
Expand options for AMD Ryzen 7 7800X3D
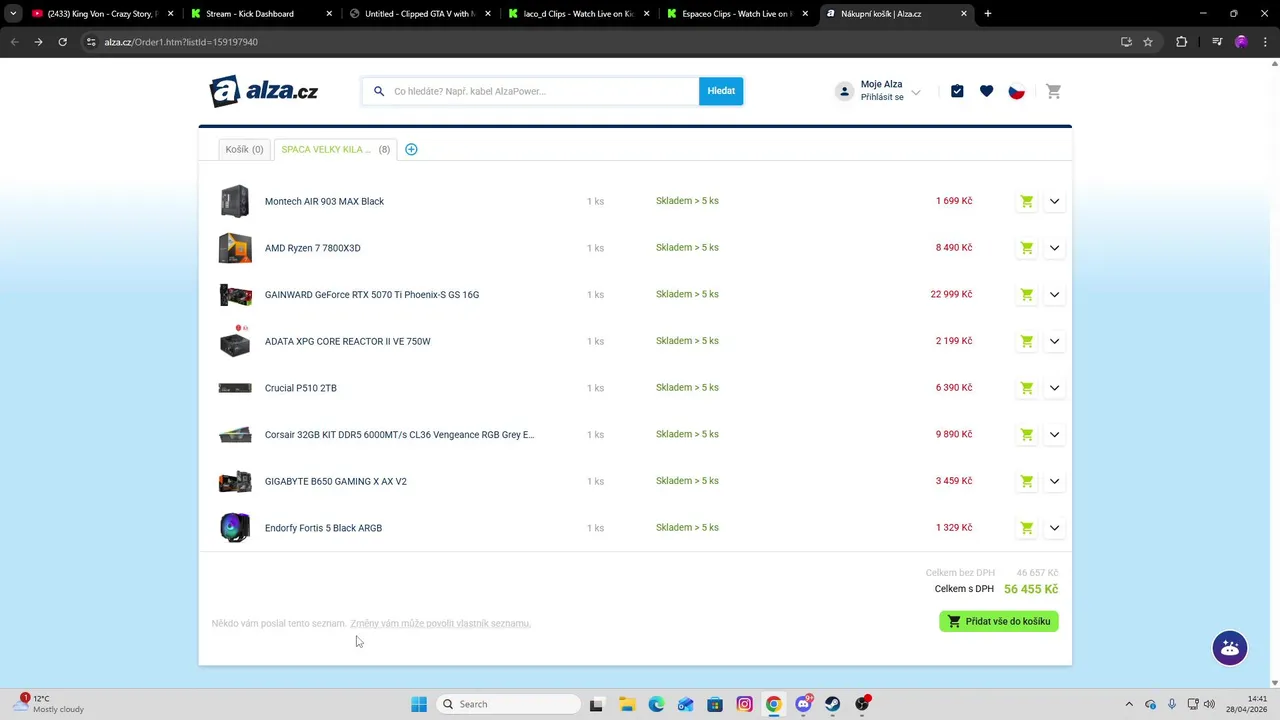[x=1054, y=248]
